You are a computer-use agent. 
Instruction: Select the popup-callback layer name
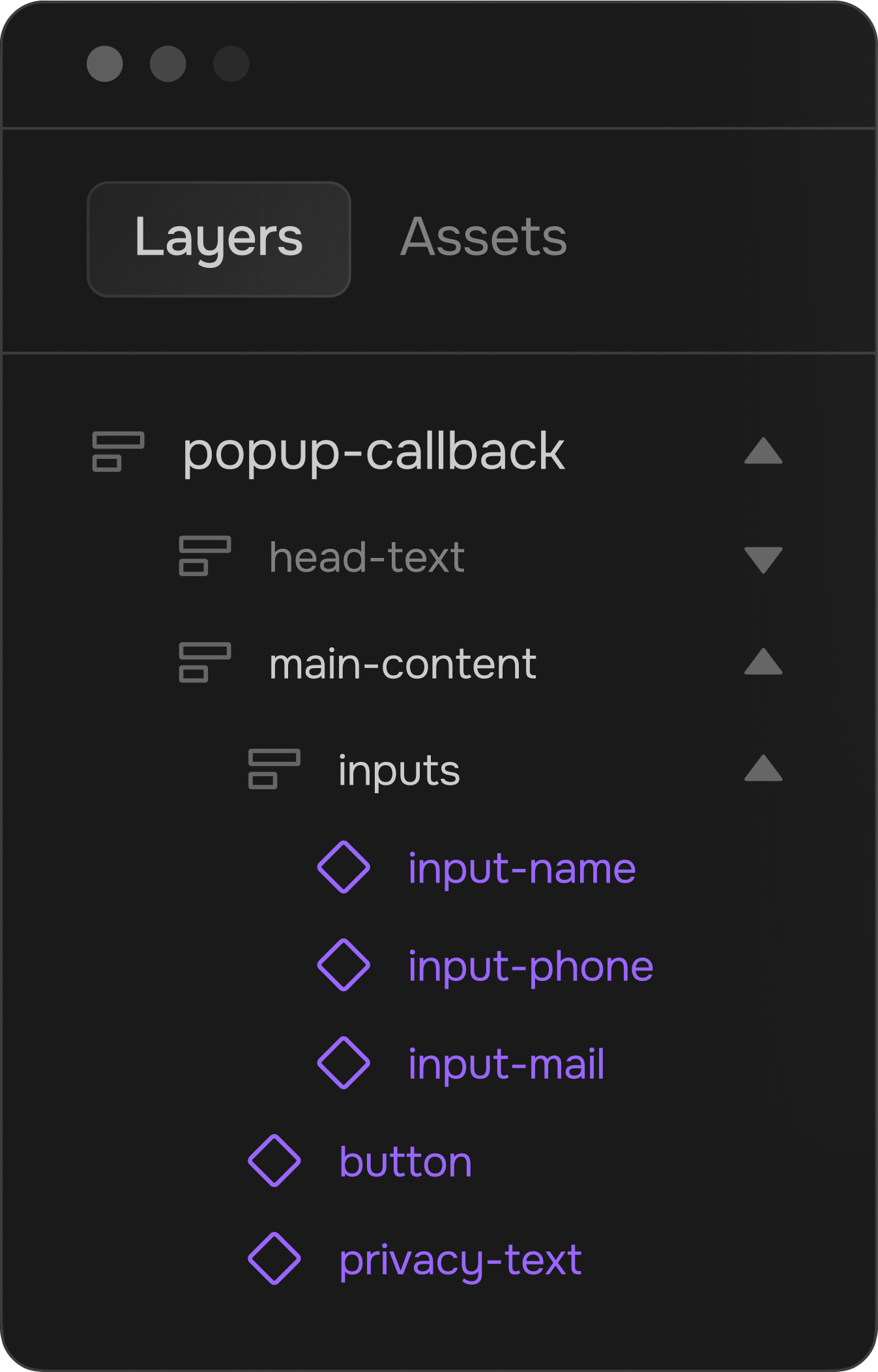373,452
